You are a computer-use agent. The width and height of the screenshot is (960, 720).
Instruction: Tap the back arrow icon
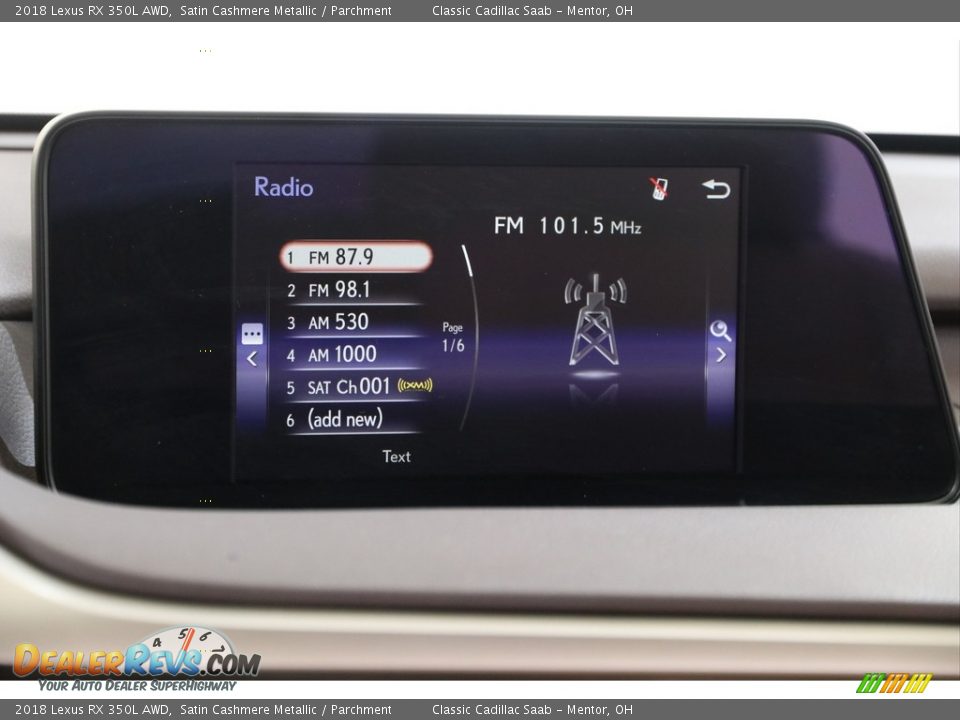tap(716, 189)
